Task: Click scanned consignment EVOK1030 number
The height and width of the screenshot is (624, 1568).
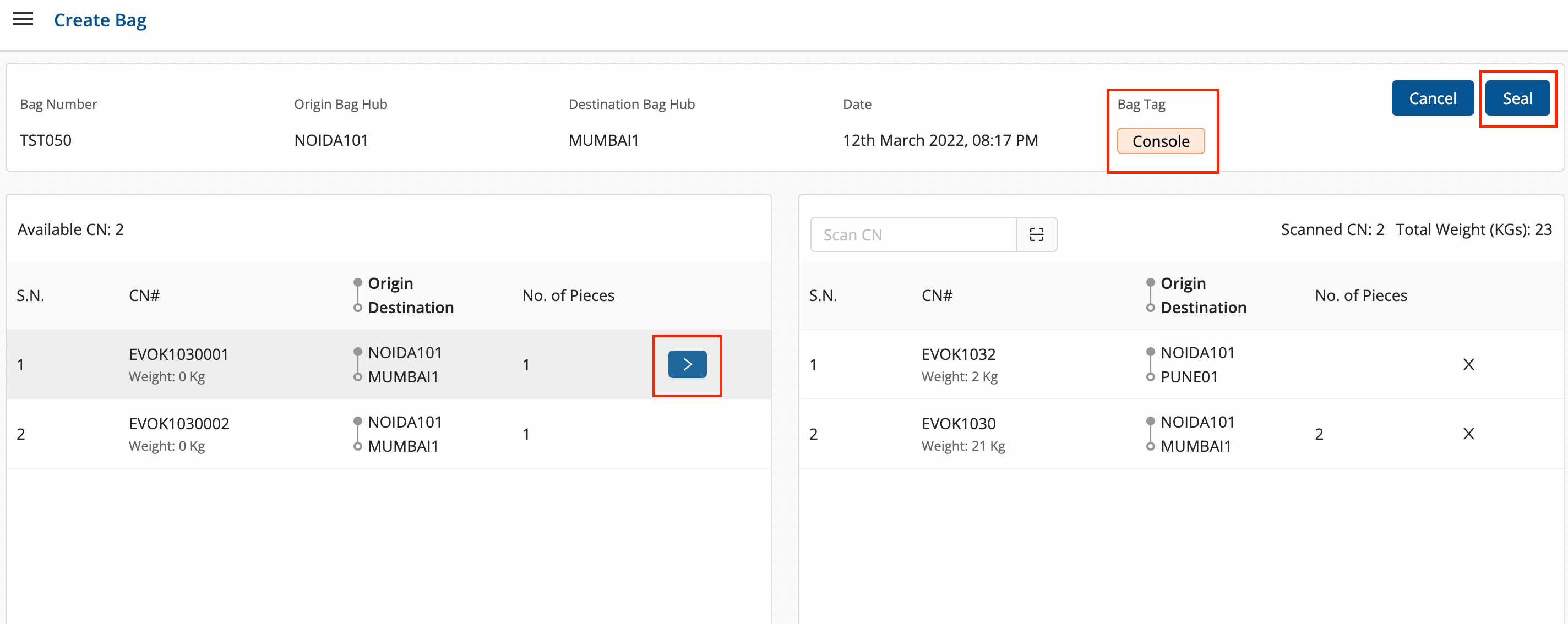Action: 958,424
